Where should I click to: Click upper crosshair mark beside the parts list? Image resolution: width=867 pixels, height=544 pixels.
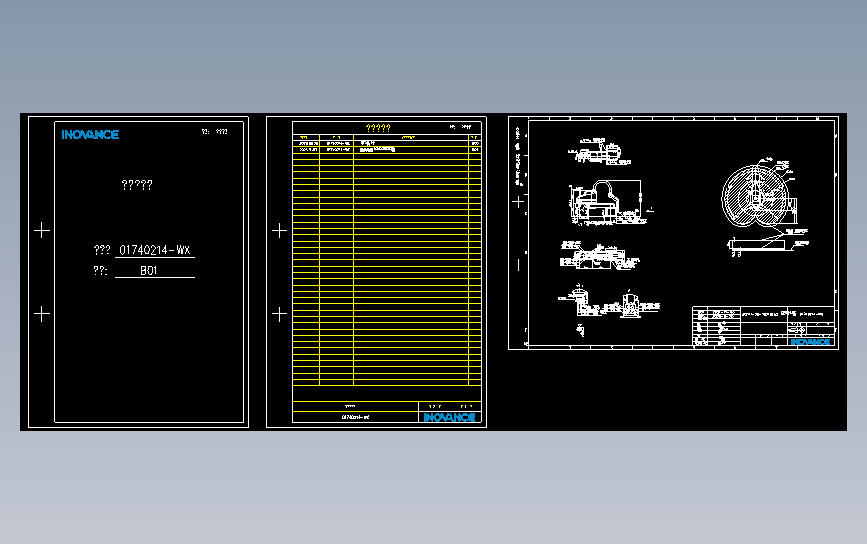(x=279, y=230)
